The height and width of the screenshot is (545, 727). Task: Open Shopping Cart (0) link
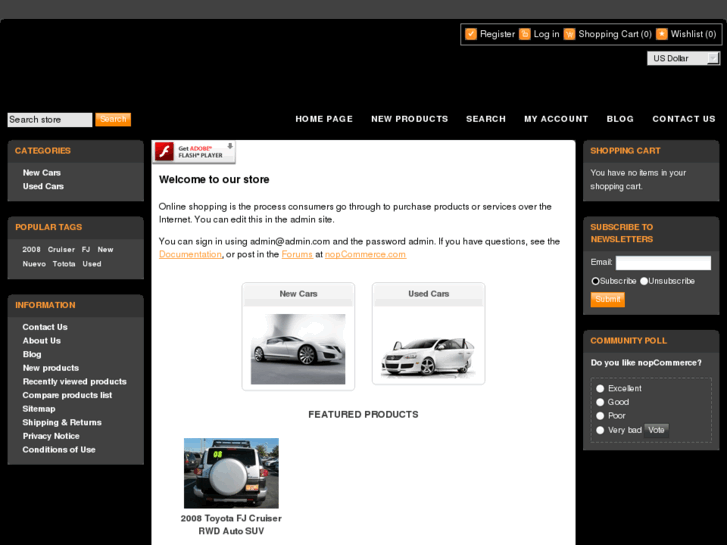click(x=615, y=34)
